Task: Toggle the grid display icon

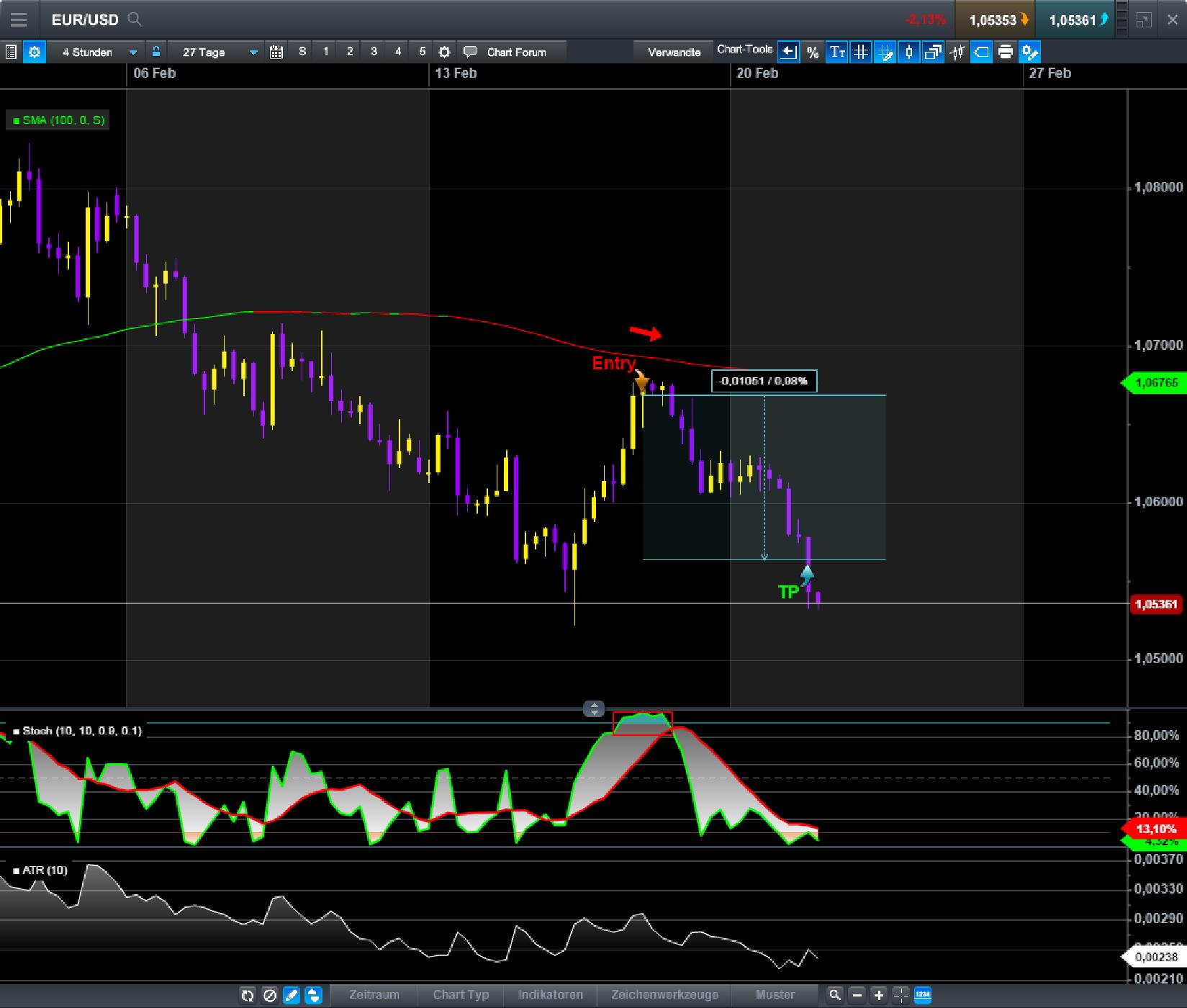Action: tap(859, 51)
